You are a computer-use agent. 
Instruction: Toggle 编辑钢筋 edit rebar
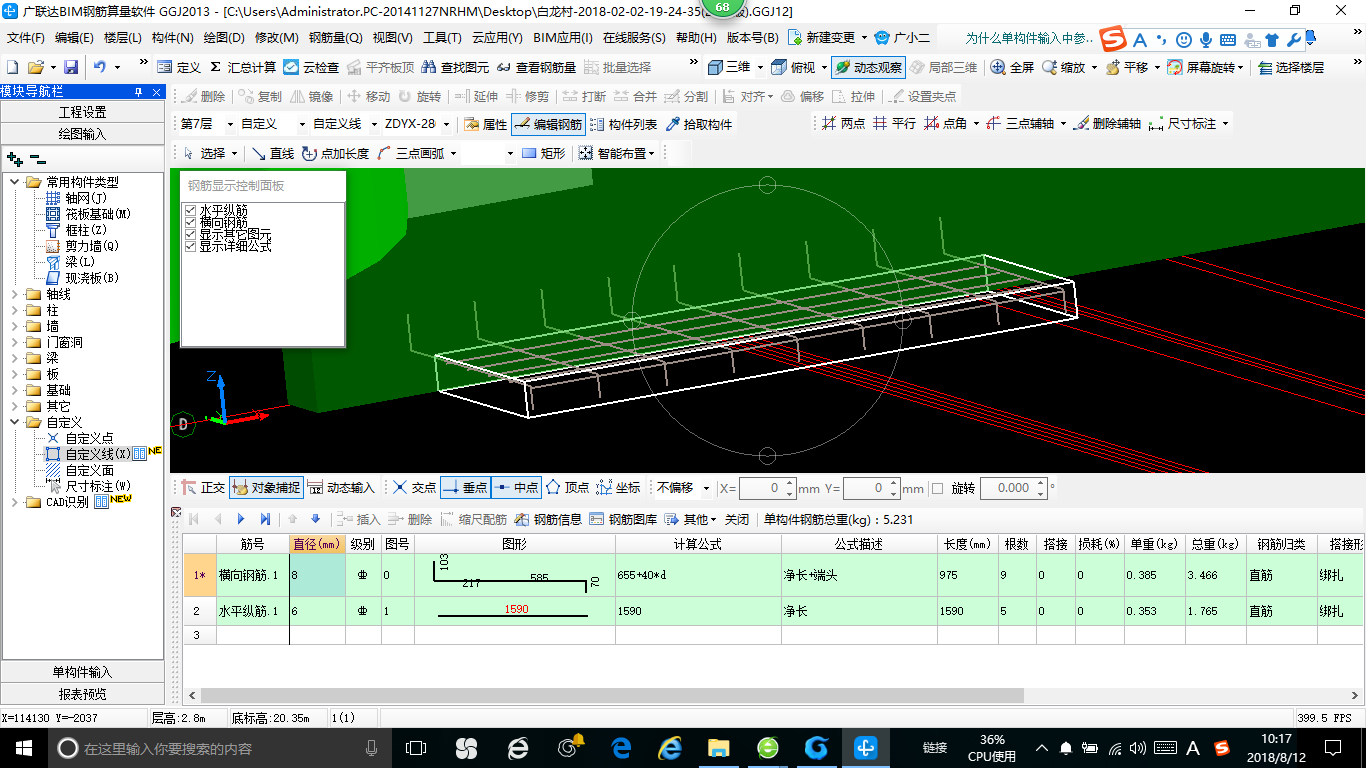[x=548, y=124]
